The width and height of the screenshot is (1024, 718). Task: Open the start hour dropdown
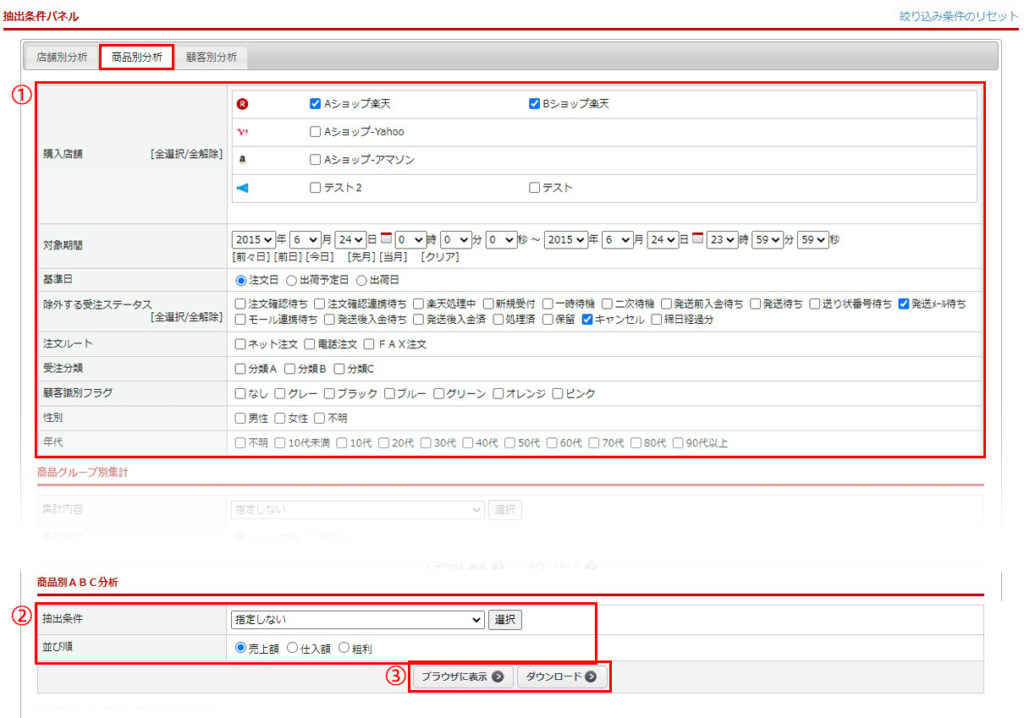click(x=410, y=240)
